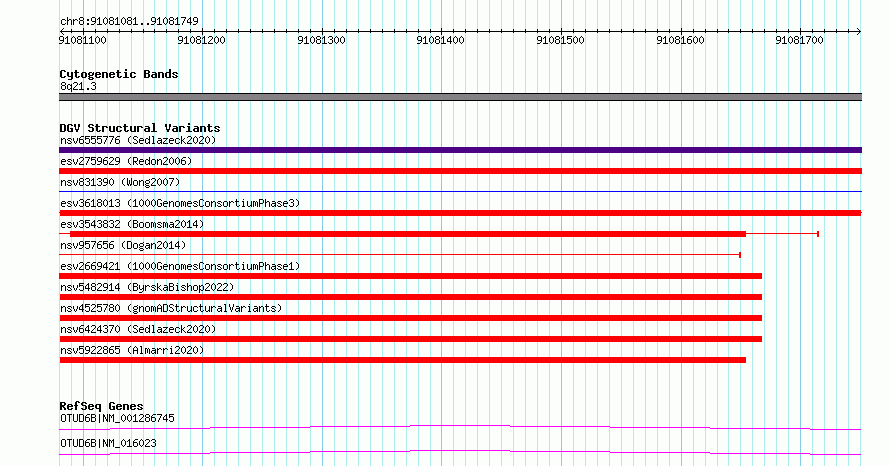Viewport: 890px width, 466px height.
Task: Select the red nsv5922865 variant bar
Action: coord(402,360)
